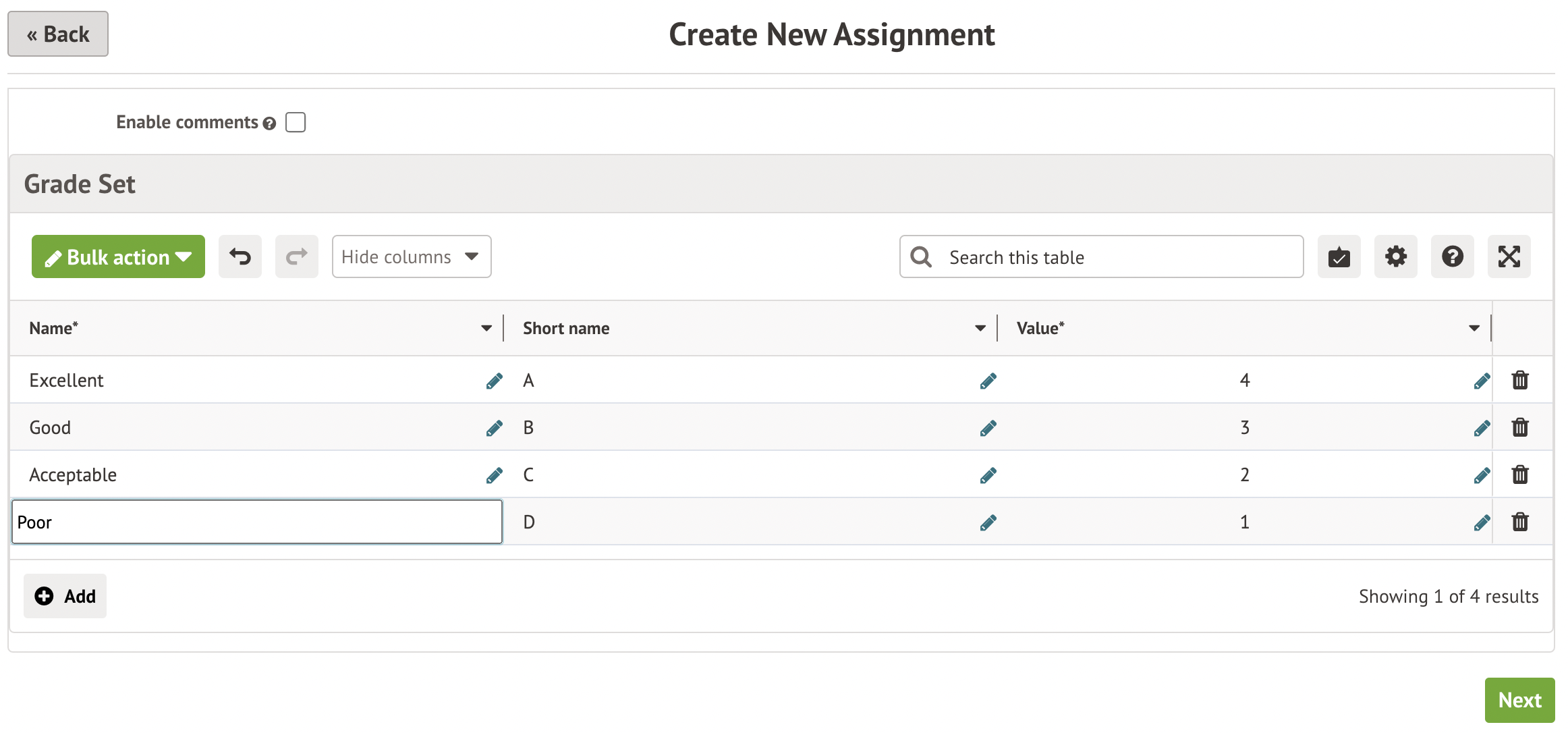Click the Next button
The width and height of the screenshot is (1568, 733).
[1519, 700]
